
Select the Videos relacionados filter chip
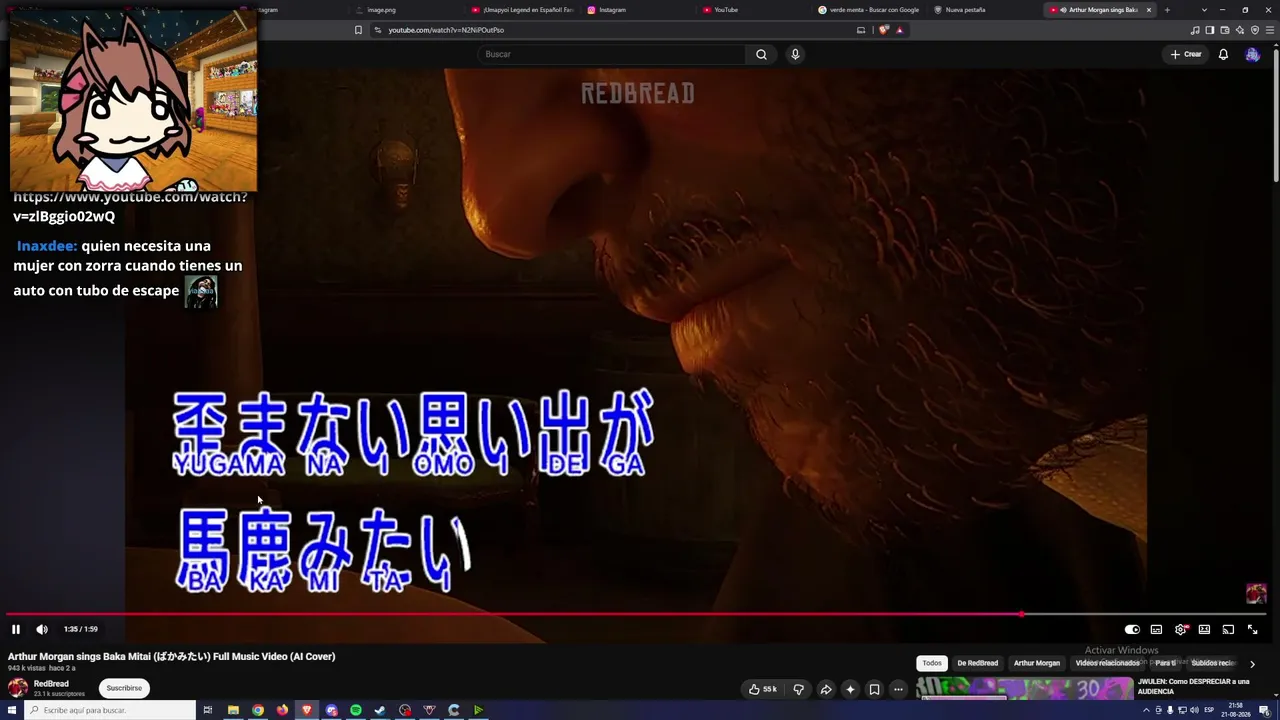[1107, 663]
